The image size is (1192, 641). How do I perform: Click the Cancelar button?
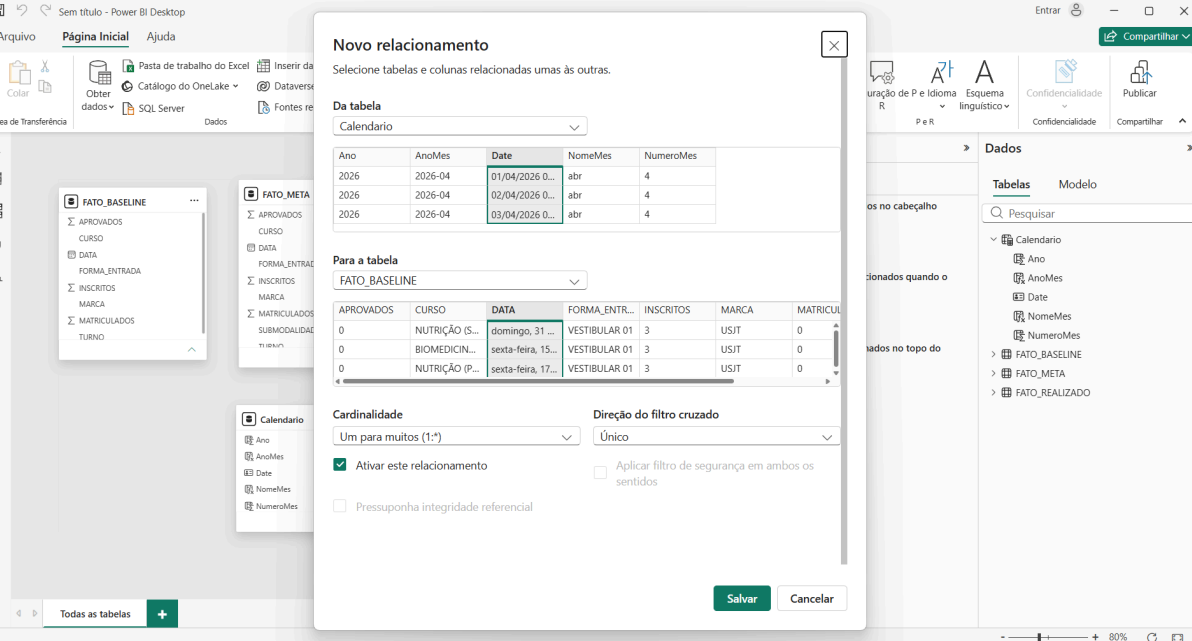[812, 598]
